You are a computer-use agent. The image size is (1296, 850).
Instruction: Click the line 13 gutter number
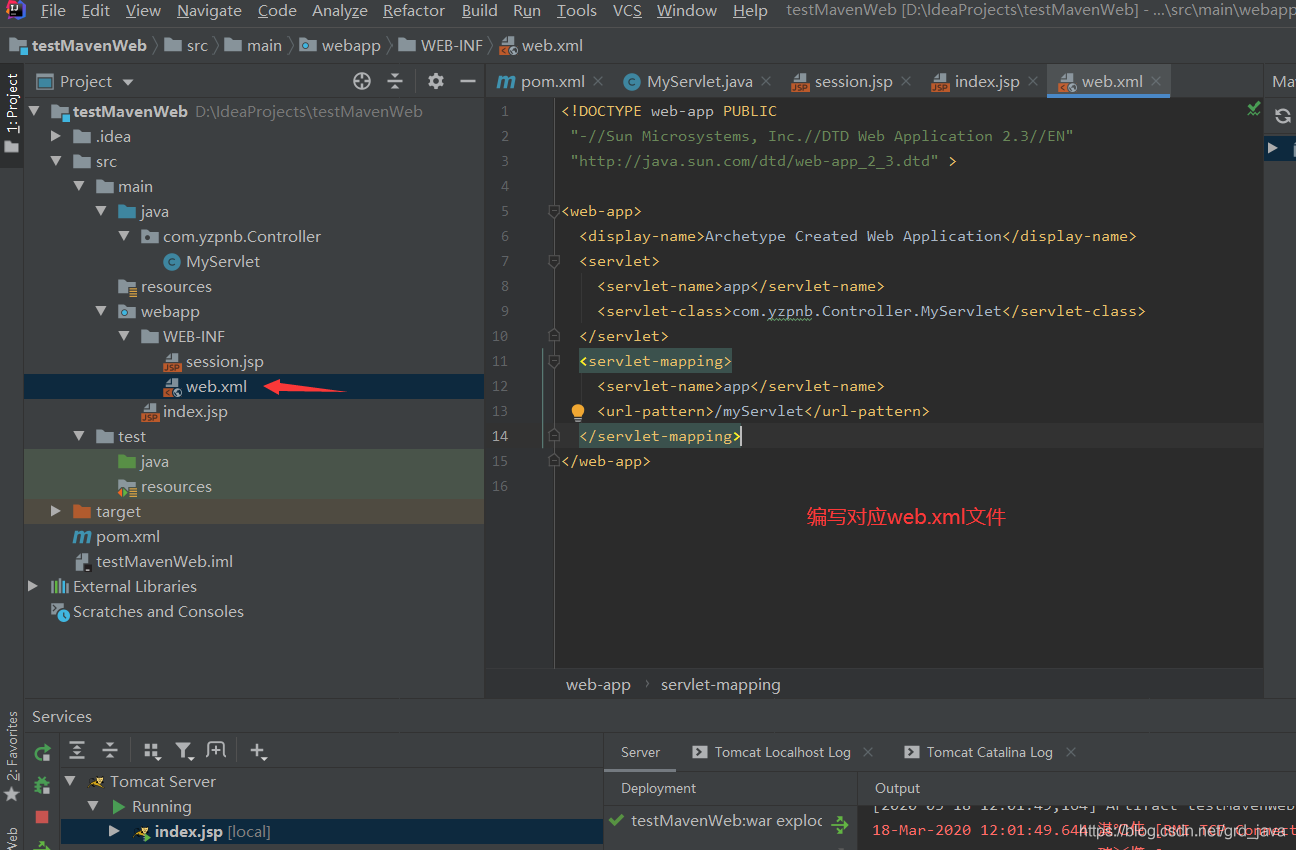(x=500, y=411)
